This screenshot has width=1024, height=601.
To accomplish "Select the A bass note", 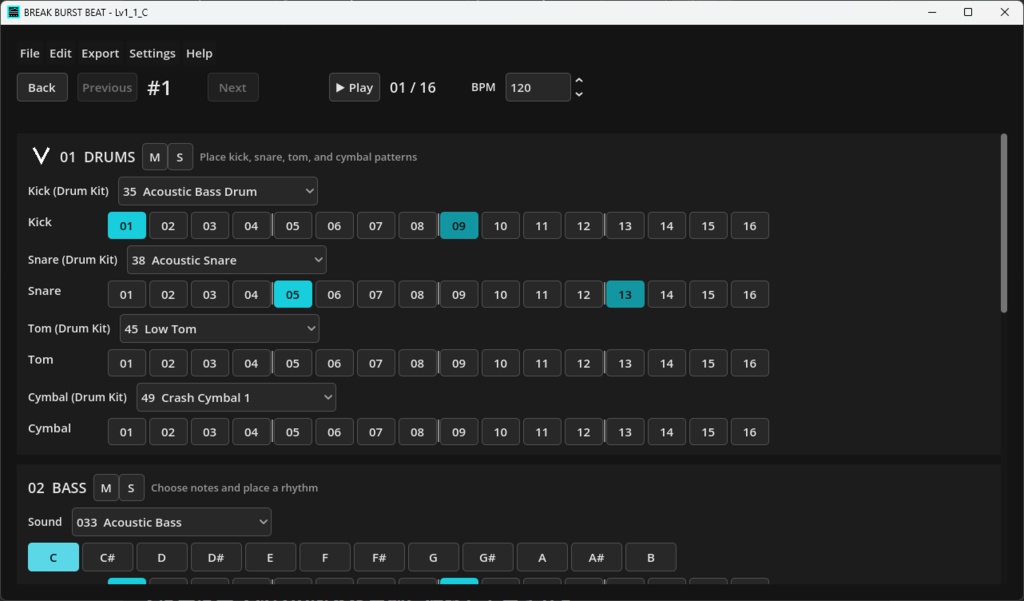I will coord(542,558).
